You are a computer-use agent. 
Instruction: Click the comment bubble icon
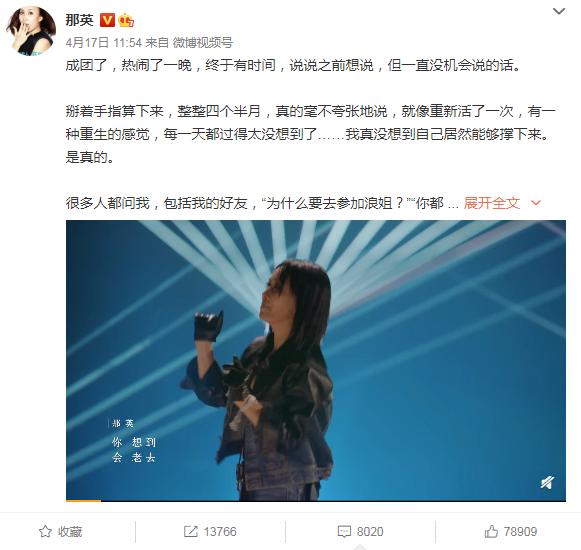tap(344, 532)
